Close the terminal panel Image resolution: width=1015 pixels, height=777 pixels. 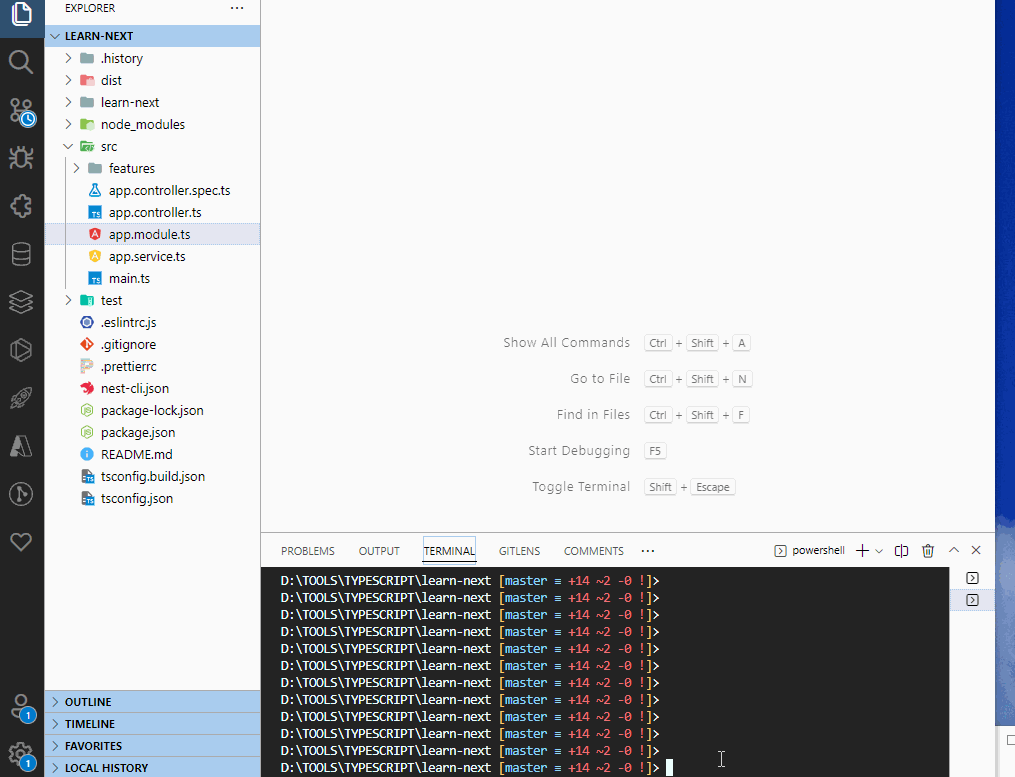click(976, 550)
